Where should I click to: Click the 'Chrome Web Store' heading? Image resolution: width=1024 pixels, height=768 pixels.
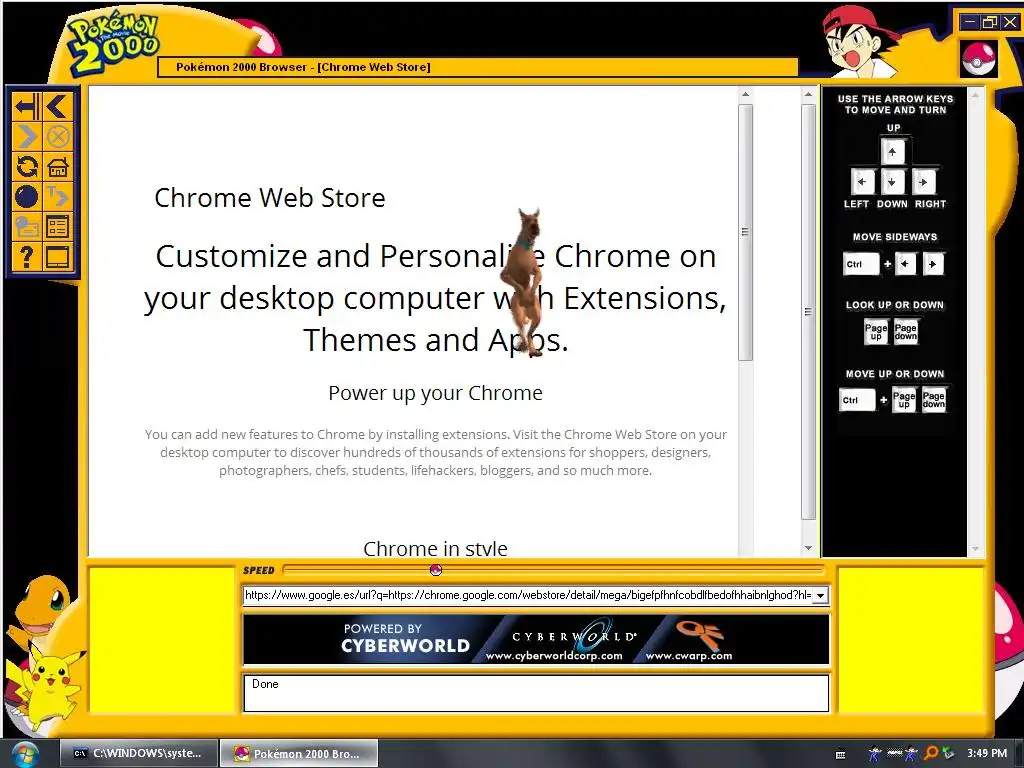click(x=270, y=198)
